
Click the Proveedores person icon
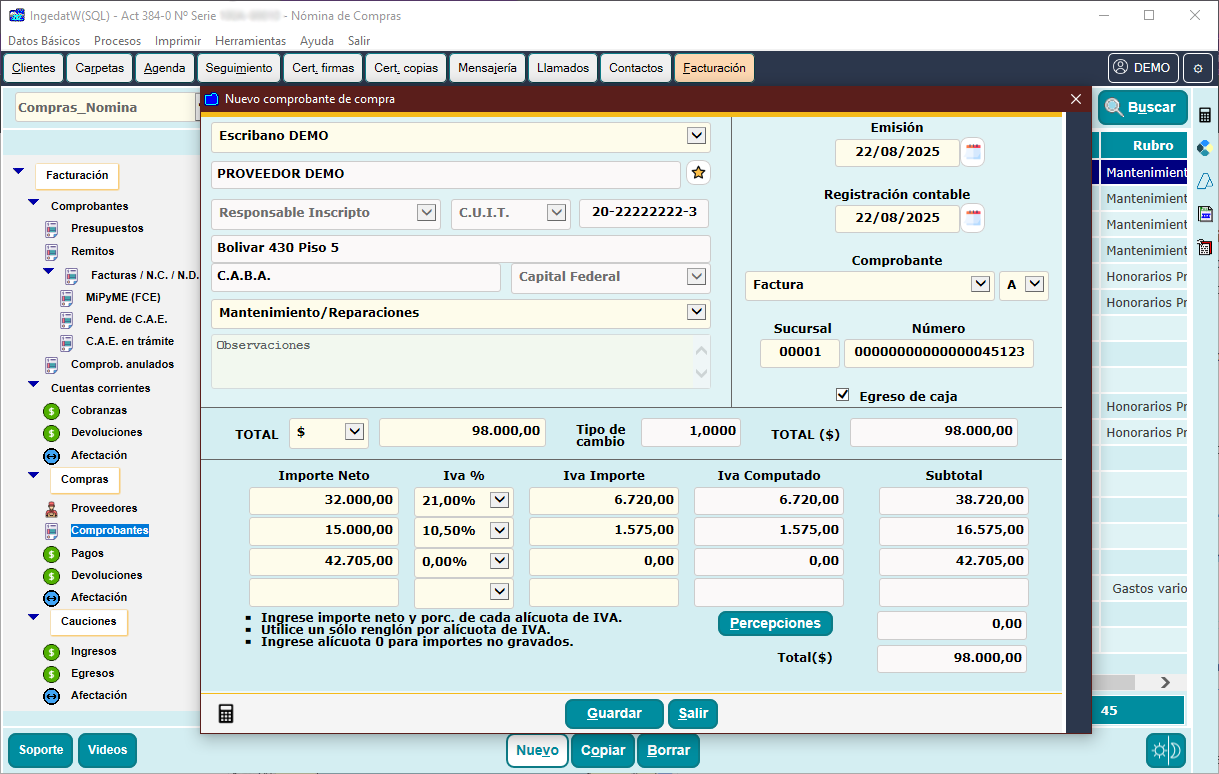click(51, 508)
